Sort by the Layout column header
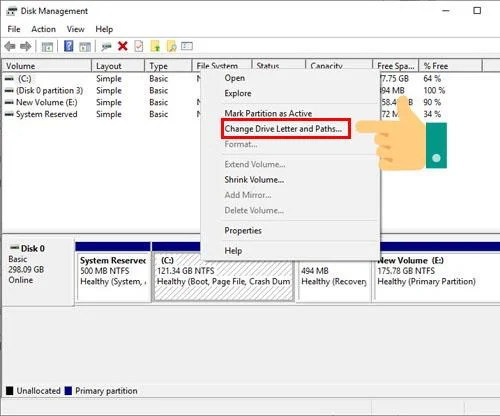 [118, 66]
